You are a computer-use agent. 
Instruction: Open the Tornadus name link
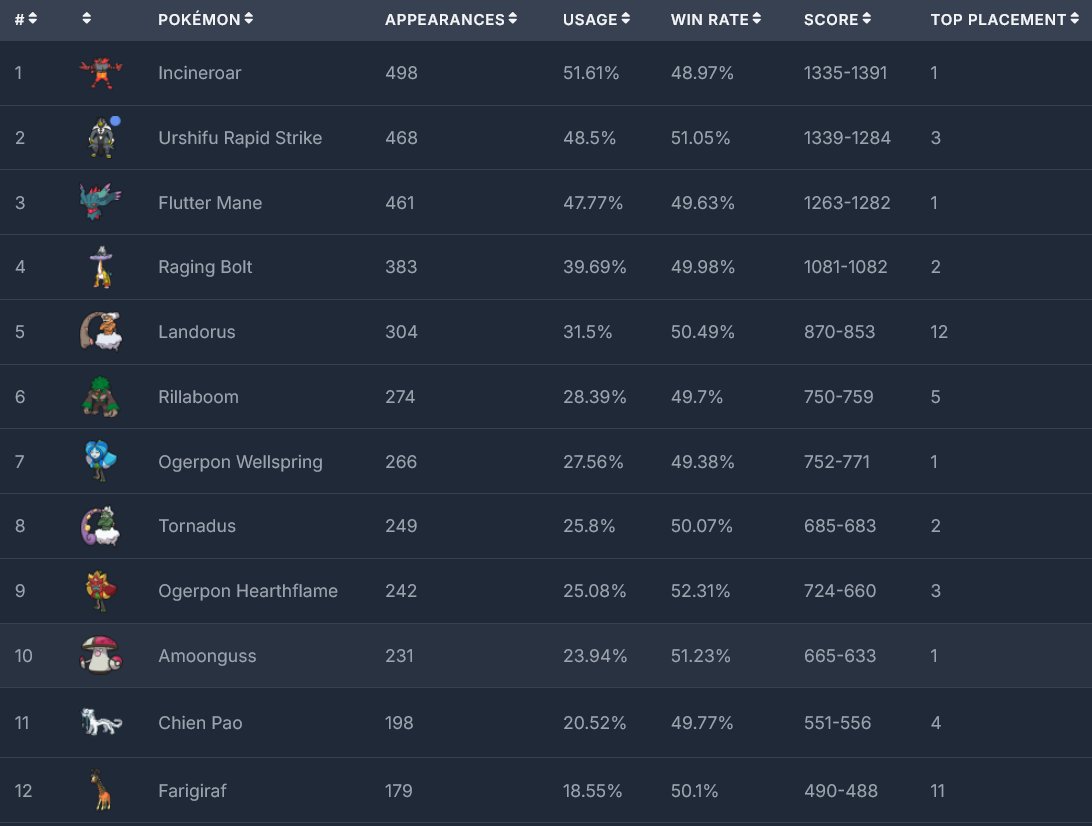197,526
